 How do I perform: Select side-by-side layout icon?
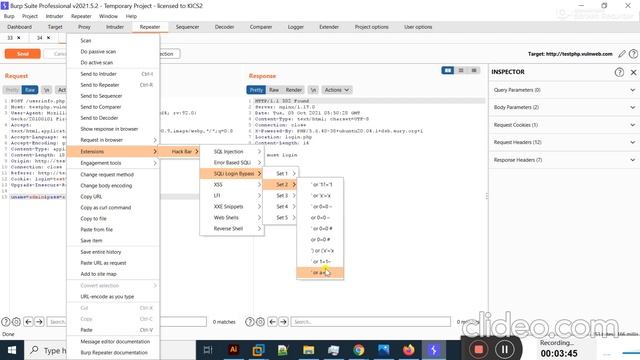[x=447, y=71]
